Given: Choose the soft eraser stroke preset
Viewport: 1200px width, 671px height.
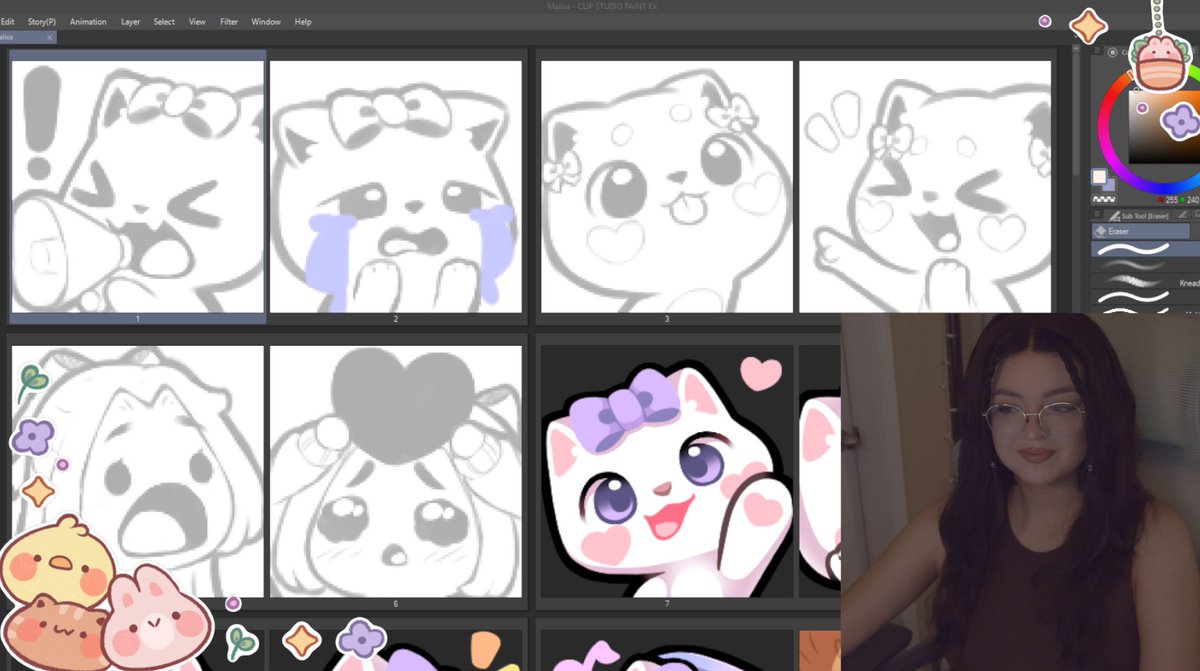Looking at the screenshot, I should (x=1145, y=266).
